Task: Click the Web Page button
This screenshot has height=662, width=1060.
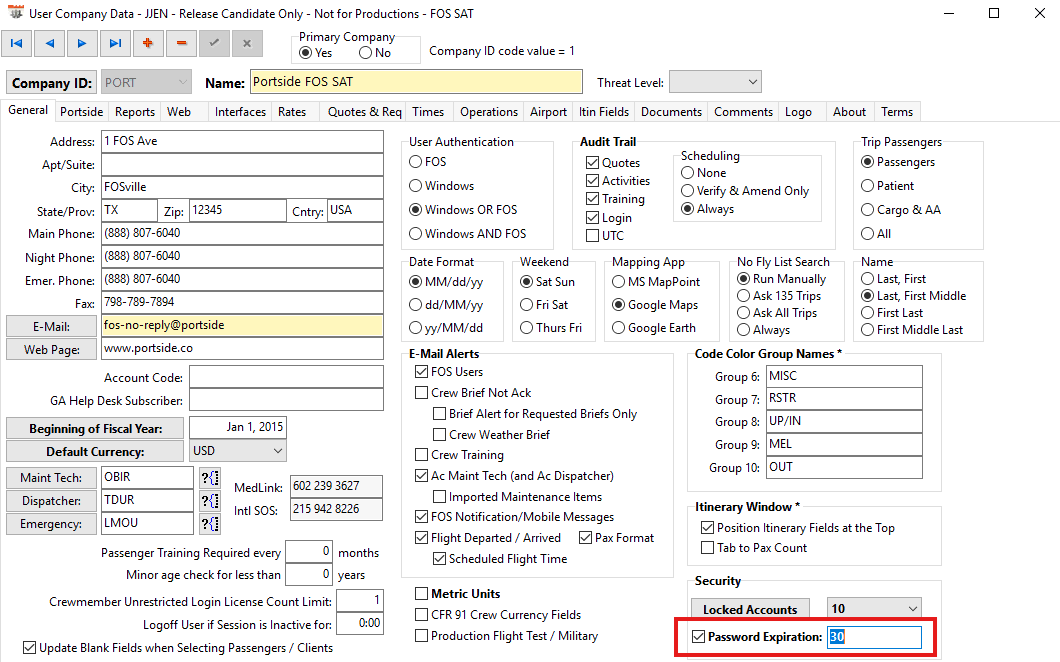Action: (x=51, y=350)
